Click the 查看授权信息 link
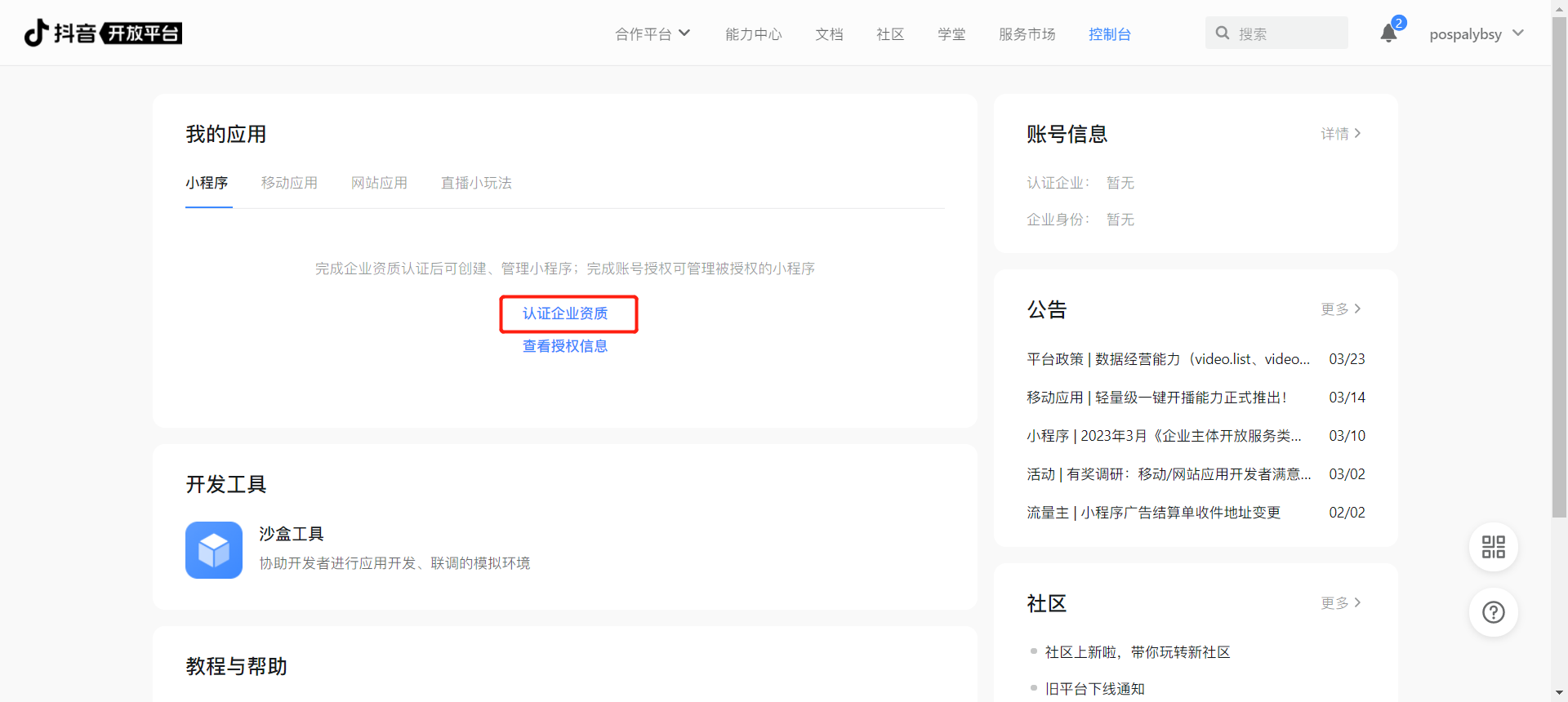The height and width of the screenshot is (702, 1568). [x=565, y=346]
